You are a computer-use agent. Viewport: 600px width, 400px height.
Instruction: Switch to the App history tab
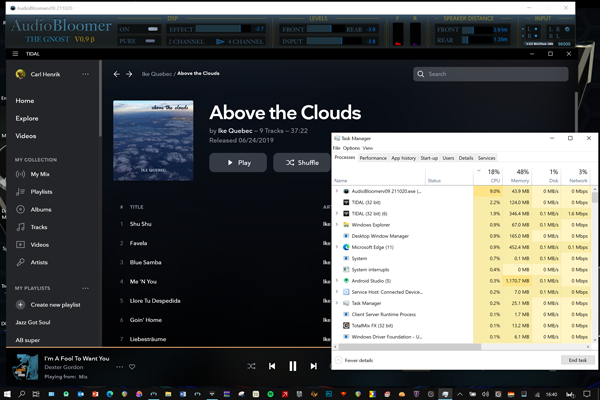(x=403, y=158)
